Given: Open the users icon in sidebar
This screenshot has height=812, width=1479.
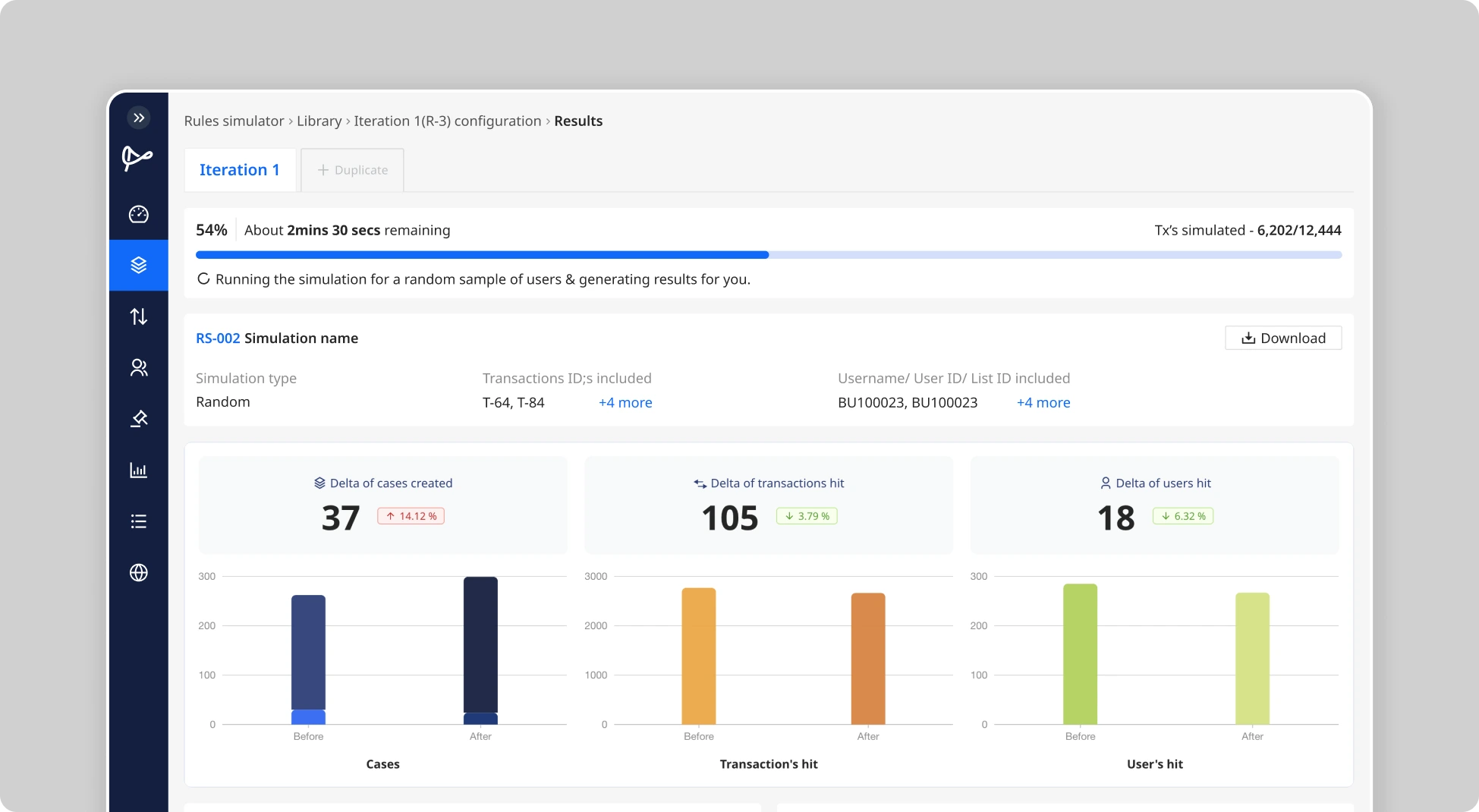Looking at the screenshot, I should point(139,367).
